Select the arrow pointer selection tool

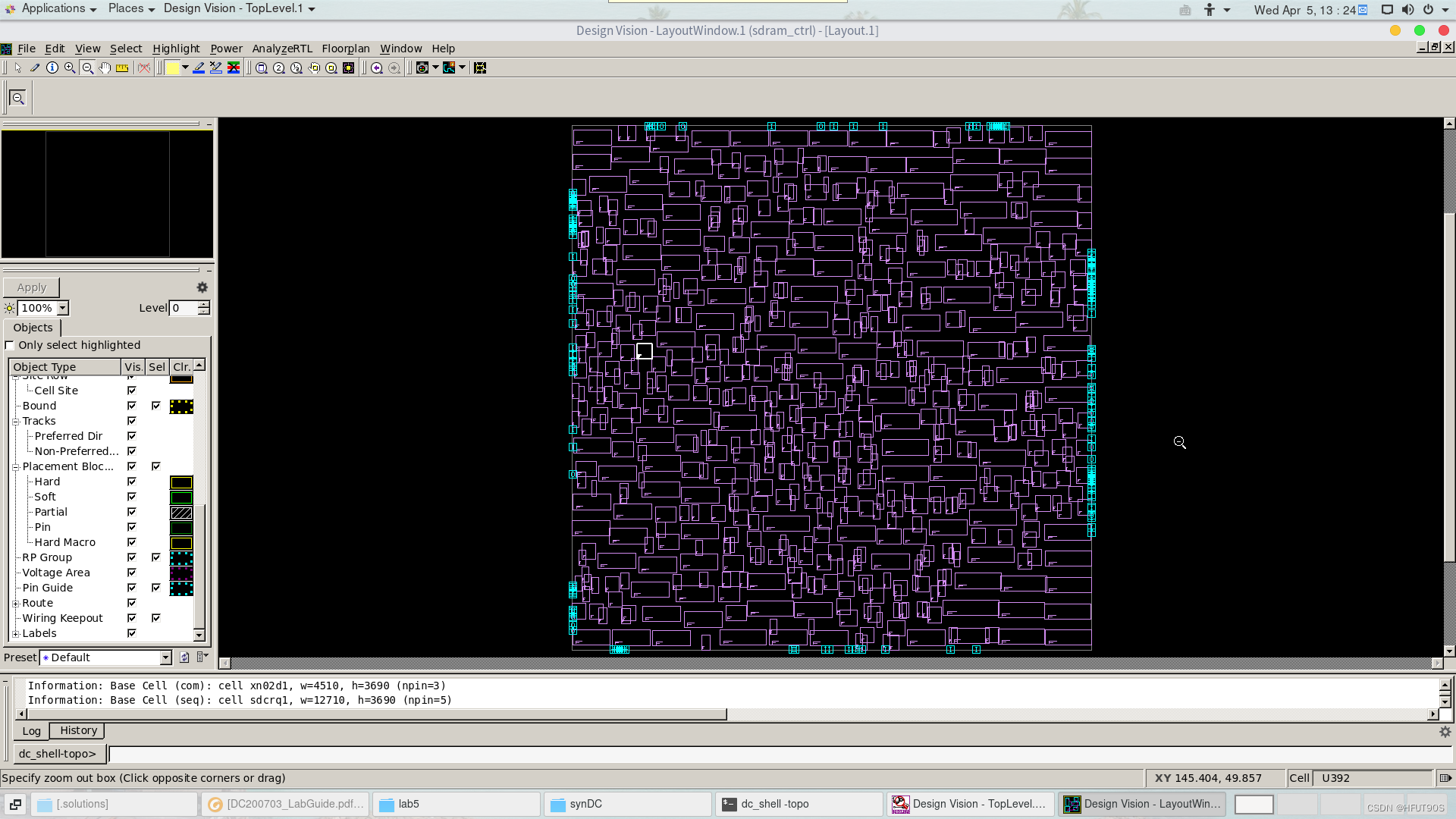(17, 68)
